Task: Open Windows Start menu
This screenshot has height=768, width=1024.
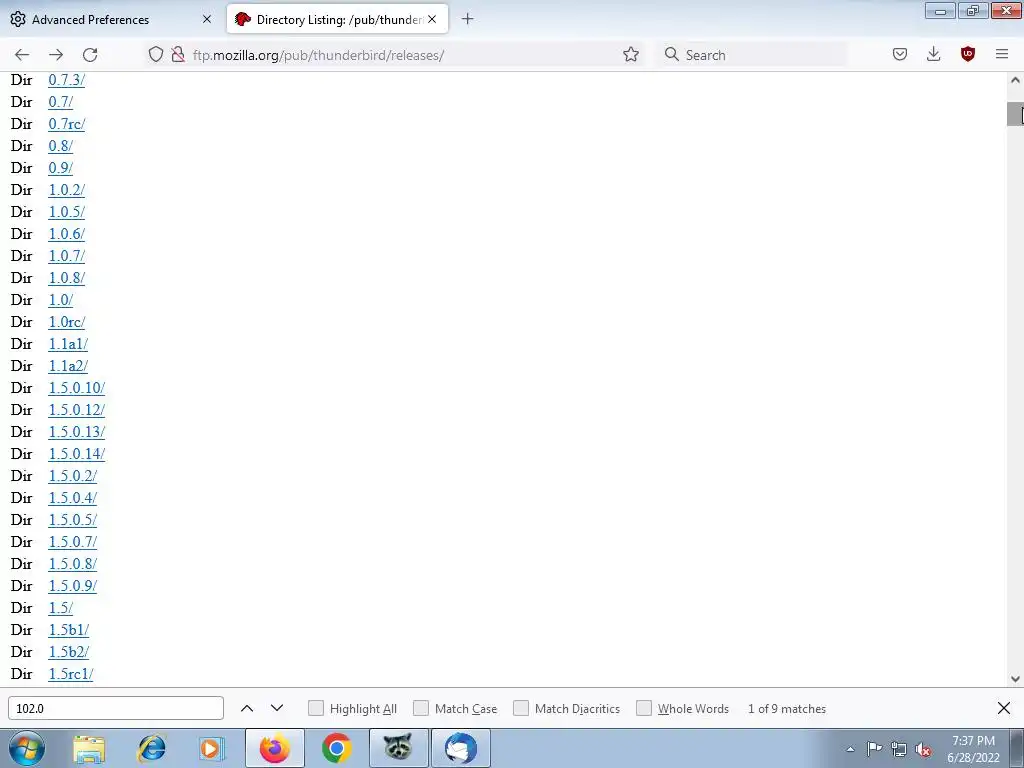Action: click(27, 748)
